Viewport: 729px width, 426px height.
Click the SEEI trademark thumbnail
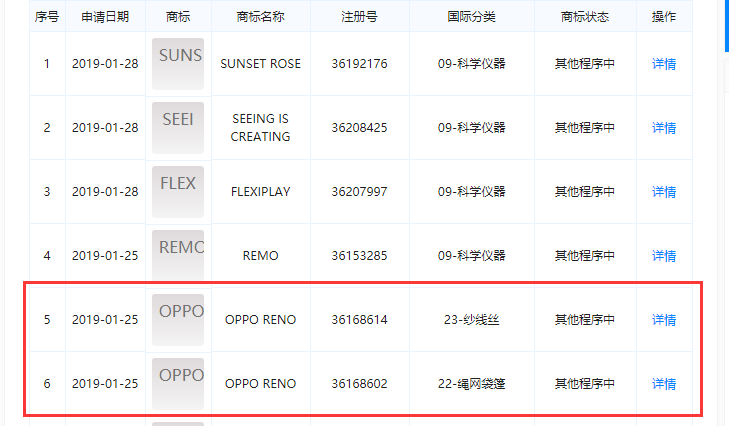178,128
